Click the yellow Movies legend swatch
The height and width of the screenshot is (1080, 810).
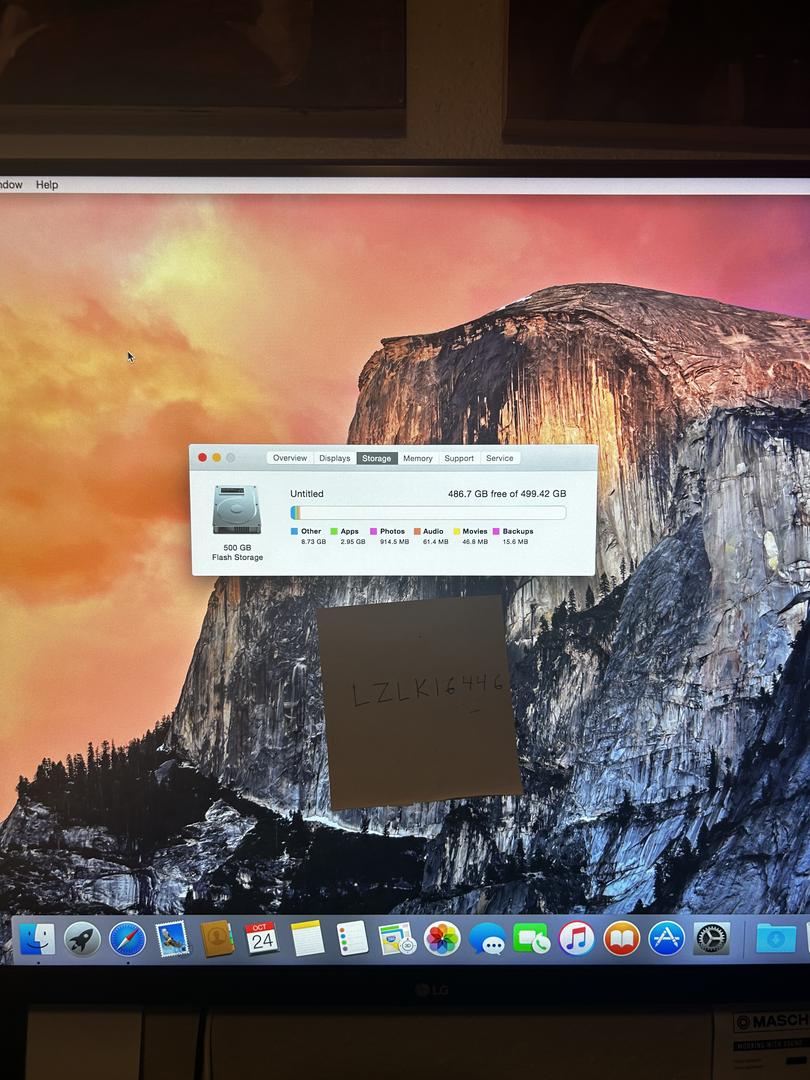pyautogui.click(x=456, y=531)
